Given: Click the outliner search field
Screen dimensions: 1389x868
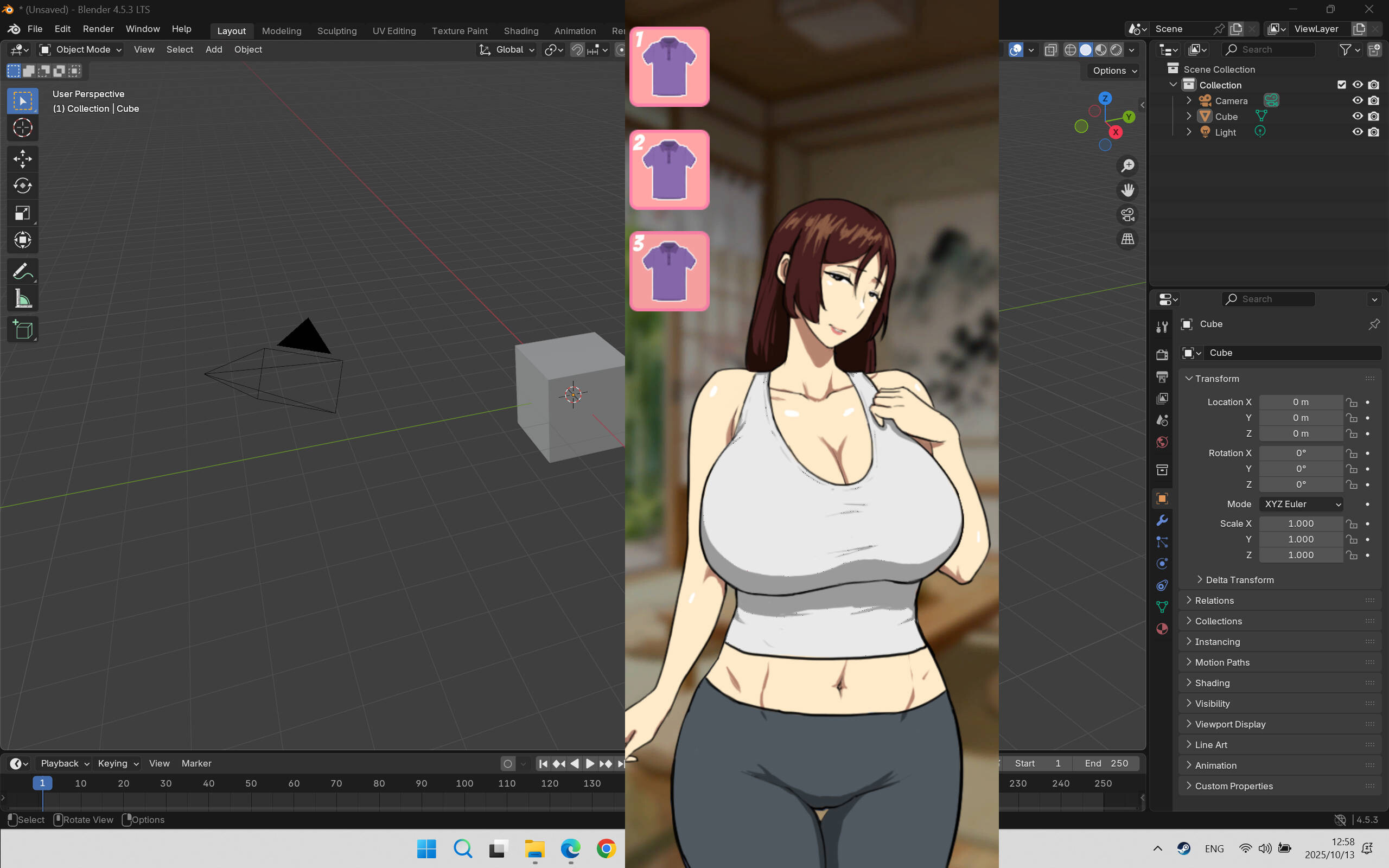Looking at the screenshot, I should [x=1271, y=49].
